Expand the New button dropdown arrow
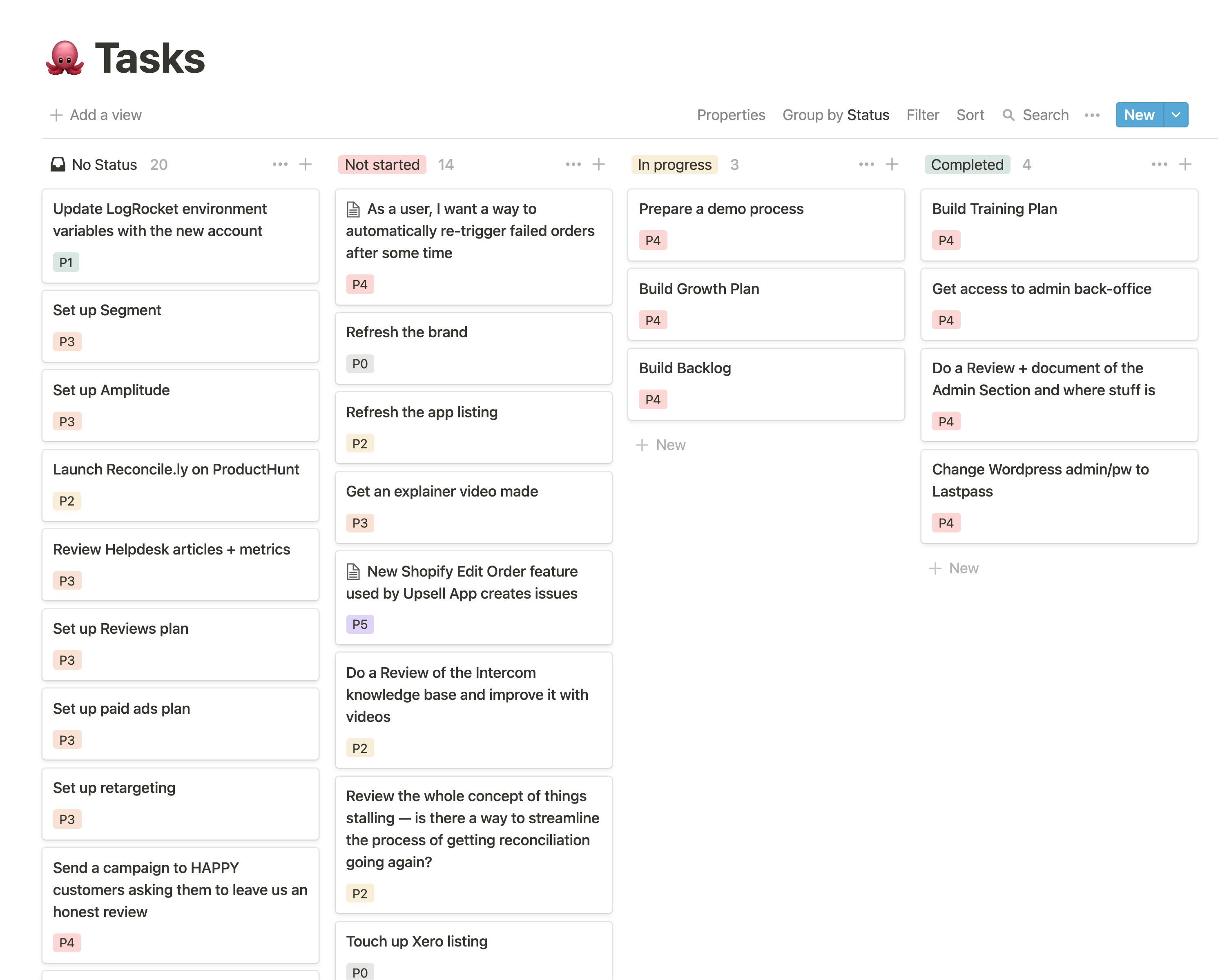 click(x=1176, y=115)
